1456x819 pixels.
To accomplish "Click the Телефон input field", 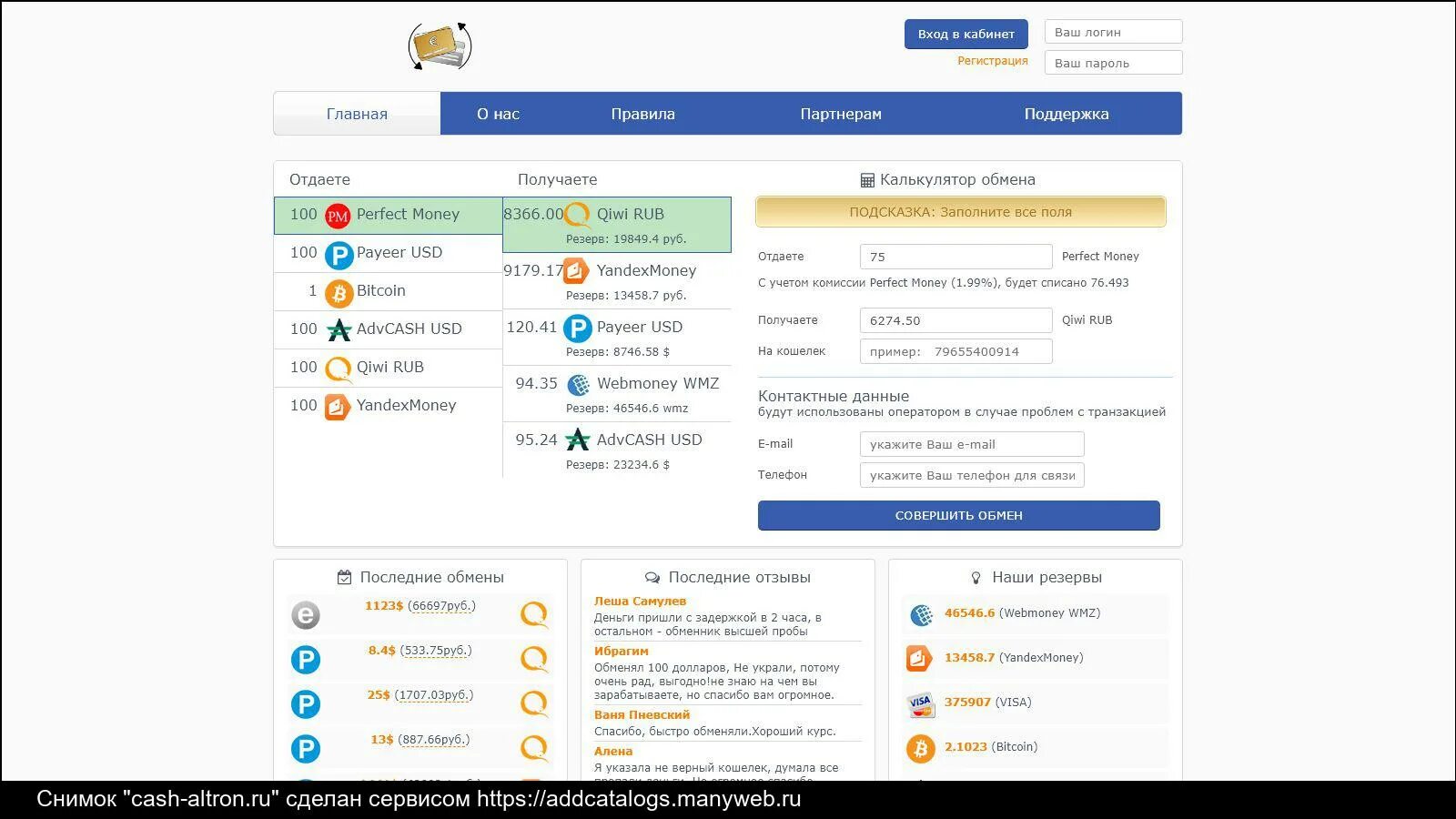I will point(971,475).
